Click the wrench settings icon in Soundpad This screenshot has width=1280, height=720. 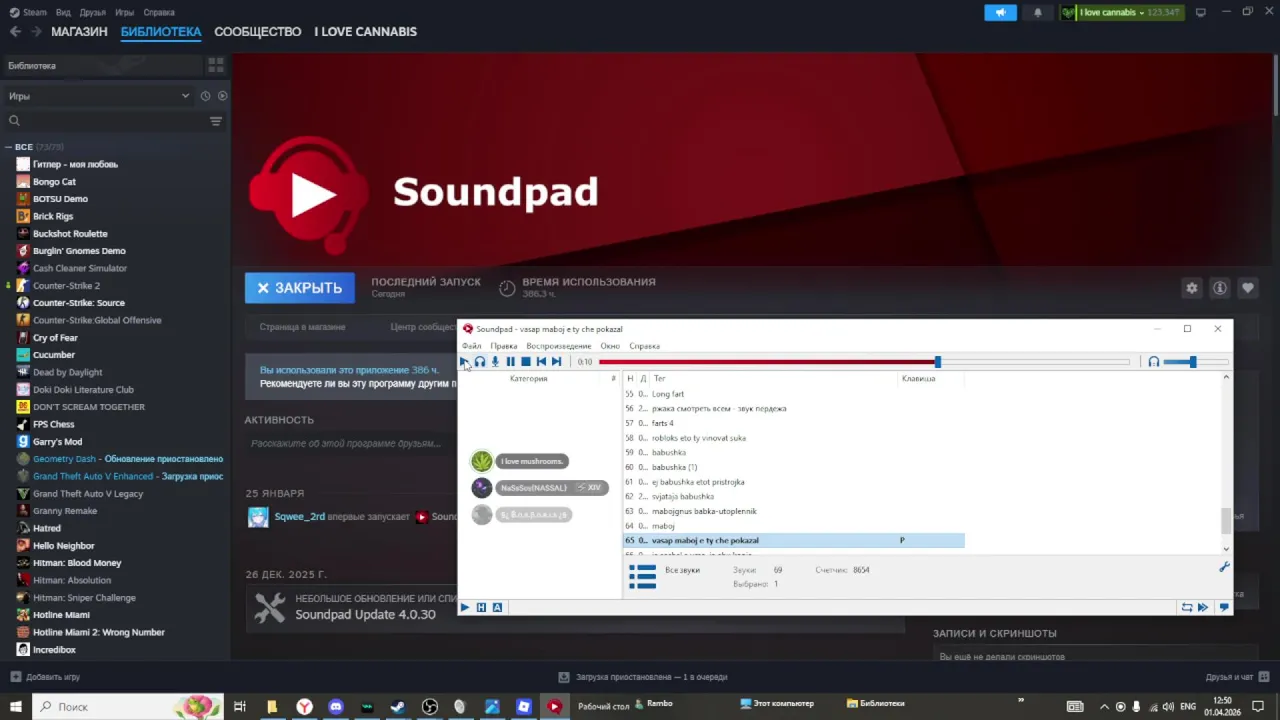[x=1223, y=567]
